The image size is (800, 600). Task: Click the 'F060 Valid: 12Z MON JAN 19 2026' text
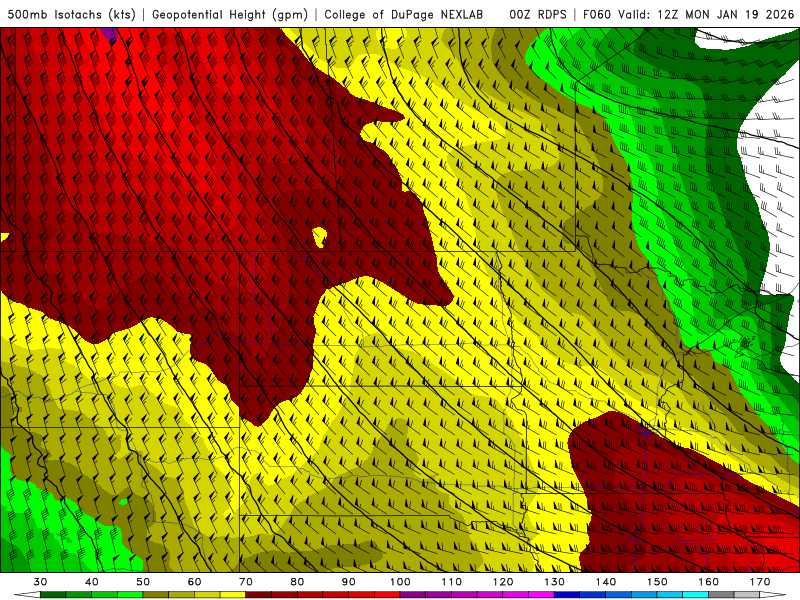pos(688,14)
